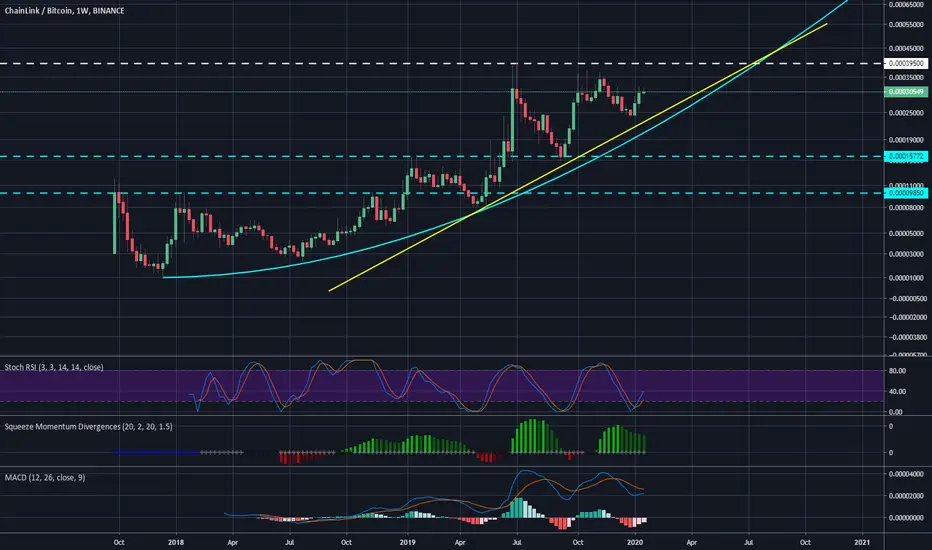This screenshot has height=550, width=932.
Task: Click the 0.00045000 price axis value
Action: 906,49
